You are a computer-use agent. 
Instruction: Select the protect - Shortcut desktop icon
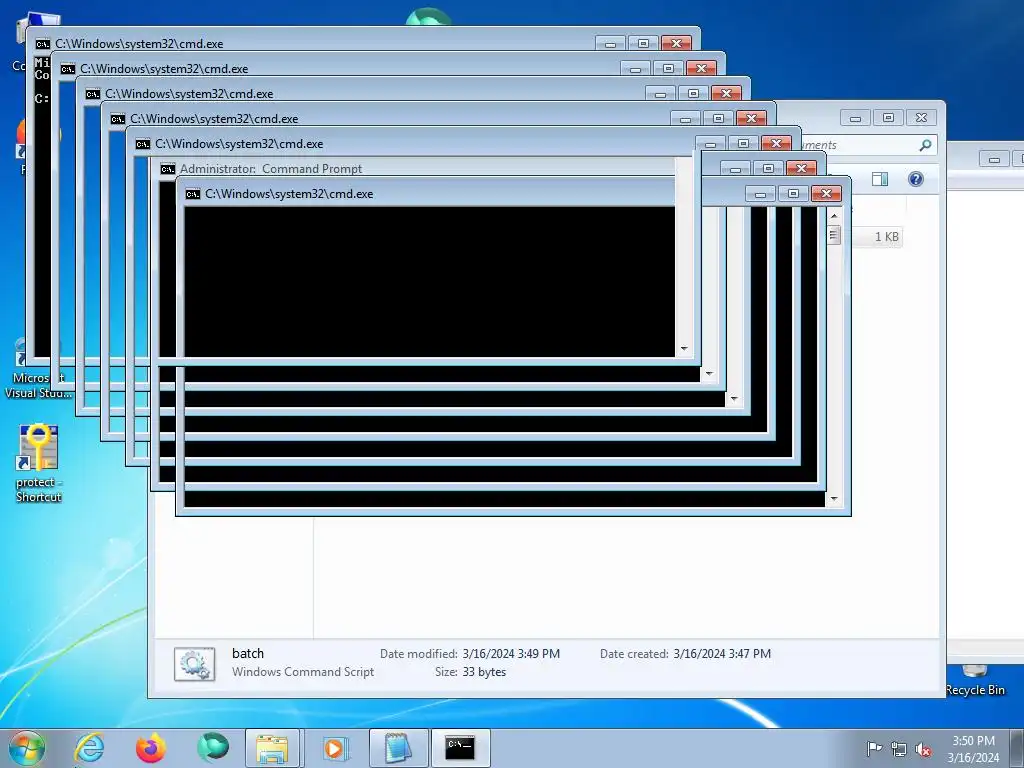[39, 464]
